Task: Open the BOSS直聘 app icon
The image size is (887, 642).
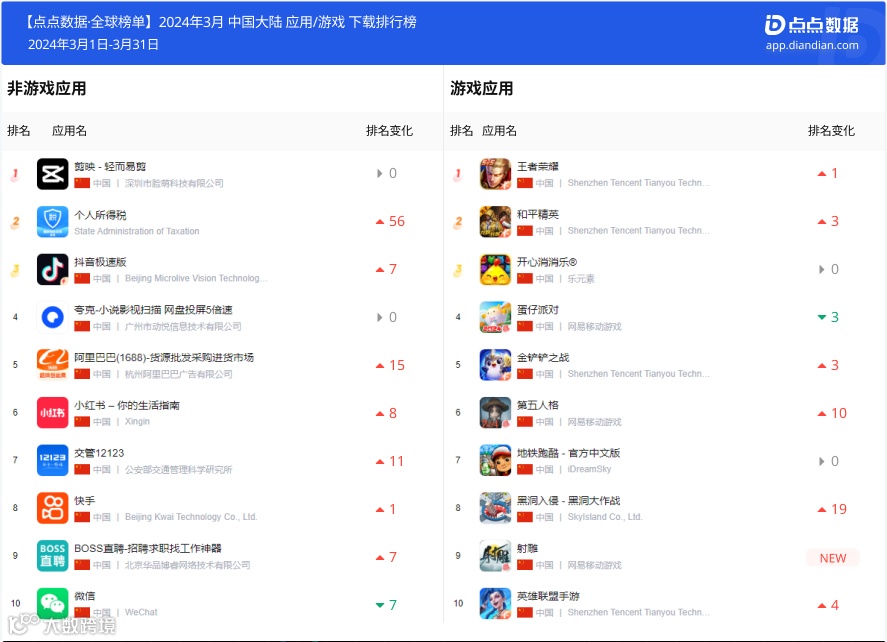Action: pos(53,556)
